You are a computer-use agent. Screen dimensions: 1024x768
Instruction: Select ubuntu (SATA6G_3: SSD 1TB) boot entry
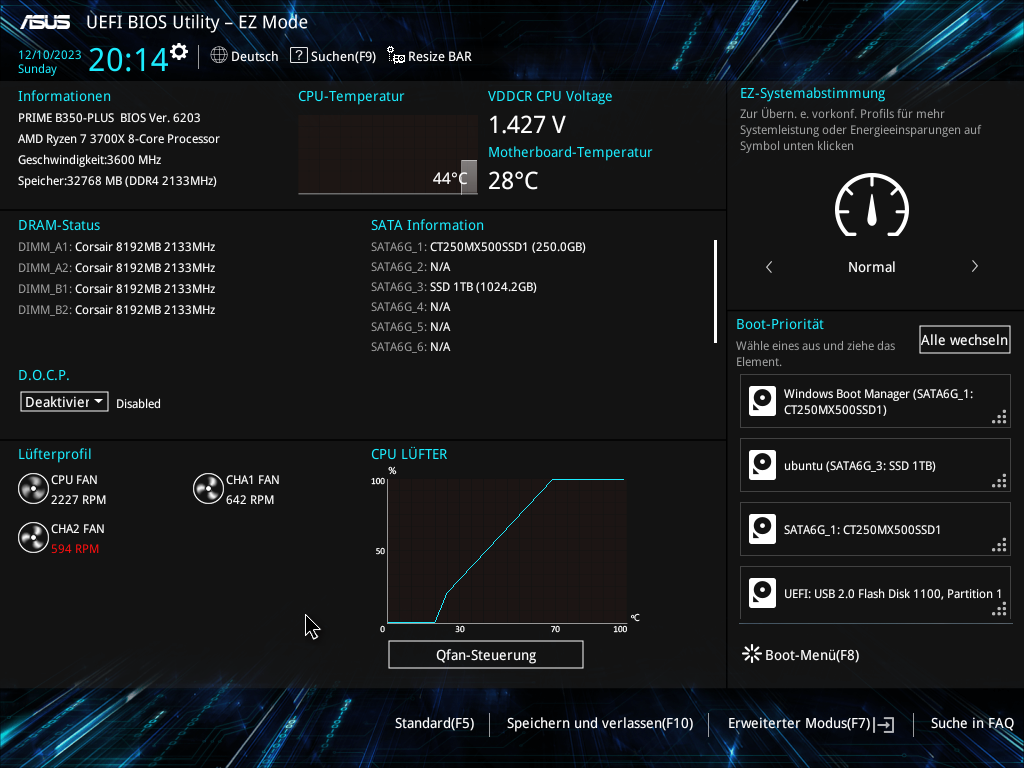(x=875, y=465)
